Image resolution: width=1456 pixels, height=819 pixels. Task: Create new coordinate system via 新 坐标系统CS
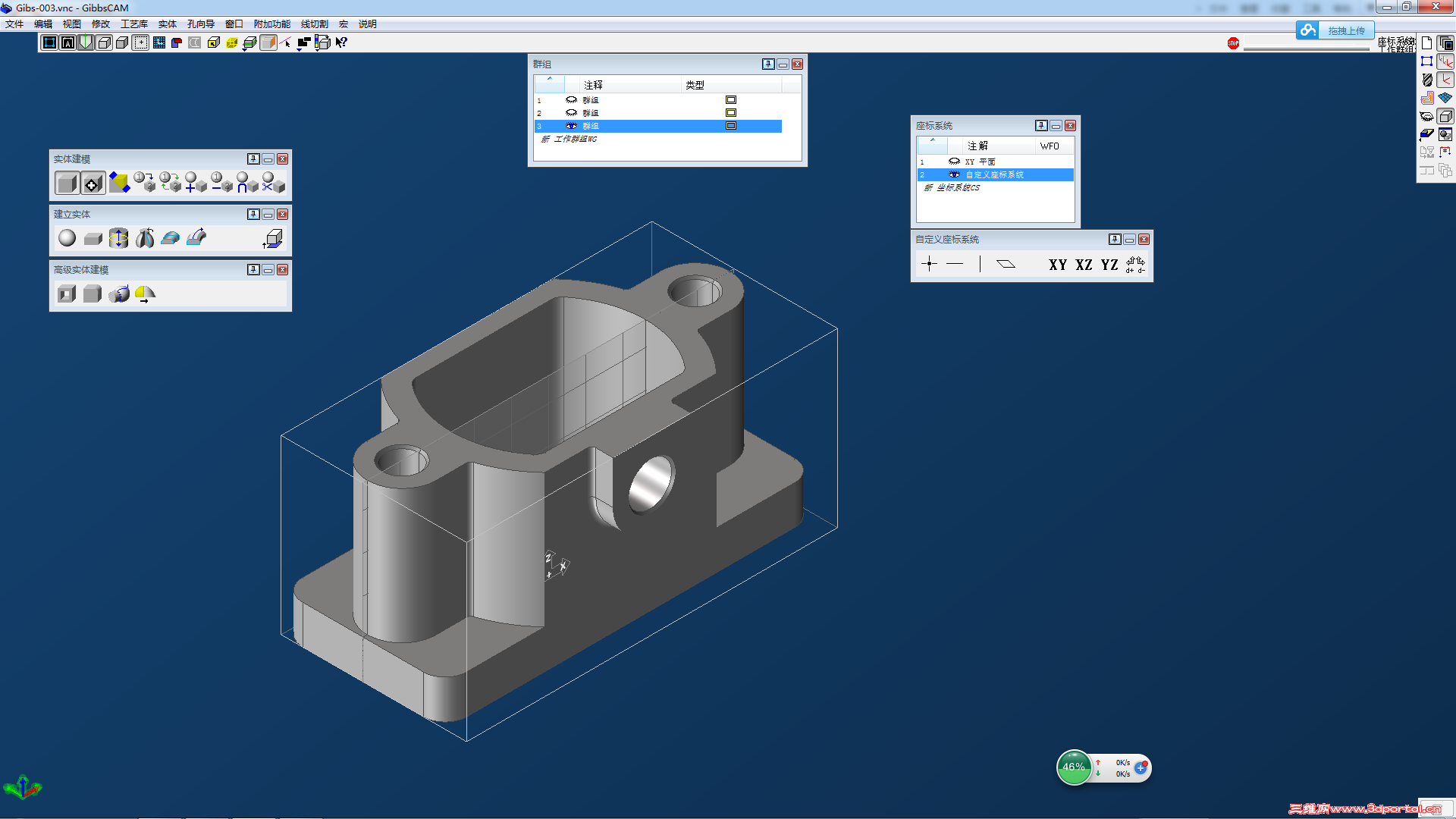point(952,187)
